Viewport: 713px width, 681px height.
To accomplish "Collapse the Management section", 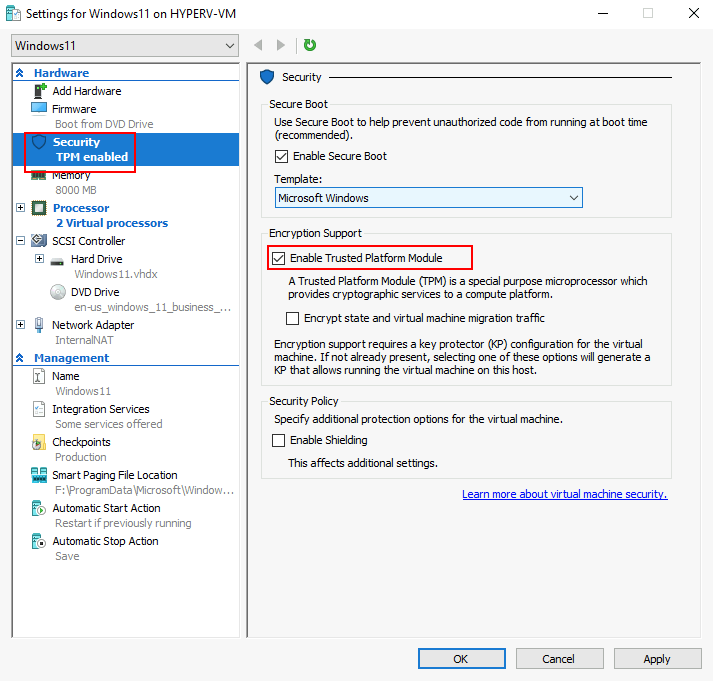I will pos(20,358).
